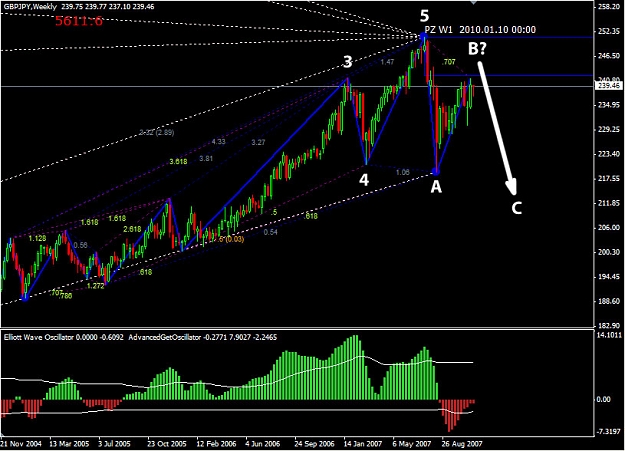Click the 14 Jan 2007 date label

pyautogui.click(x=363, y=444)
